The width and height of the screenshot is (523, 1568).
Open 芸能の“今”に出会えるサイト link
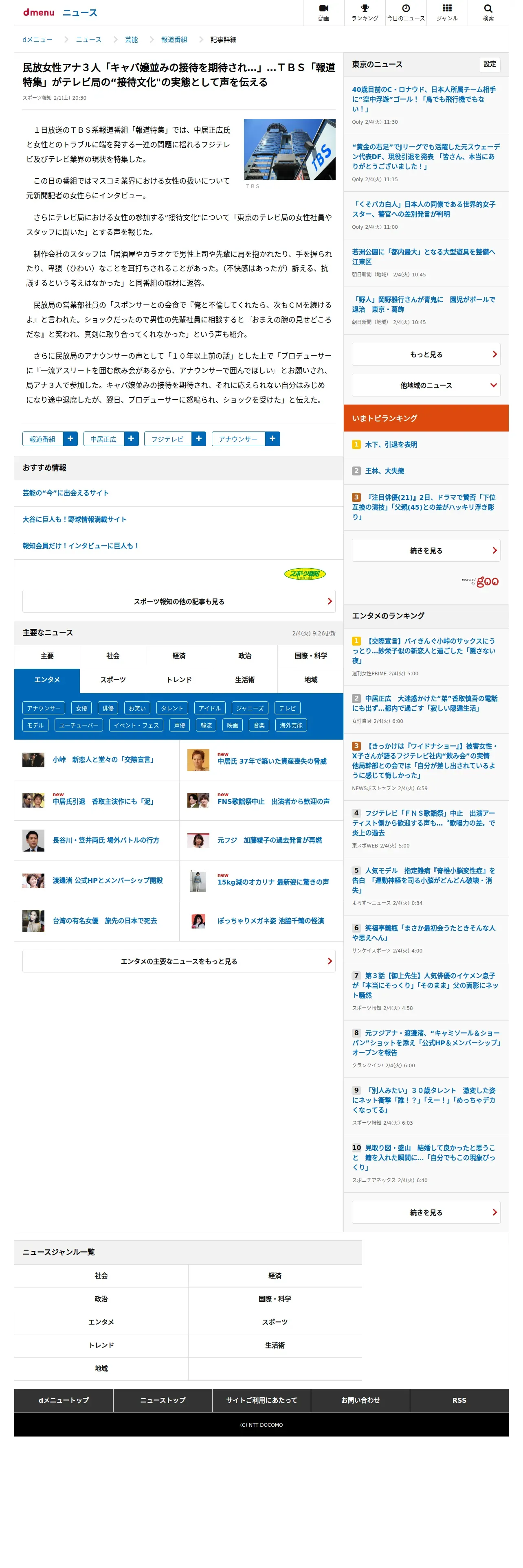click(x=66, y=493)
